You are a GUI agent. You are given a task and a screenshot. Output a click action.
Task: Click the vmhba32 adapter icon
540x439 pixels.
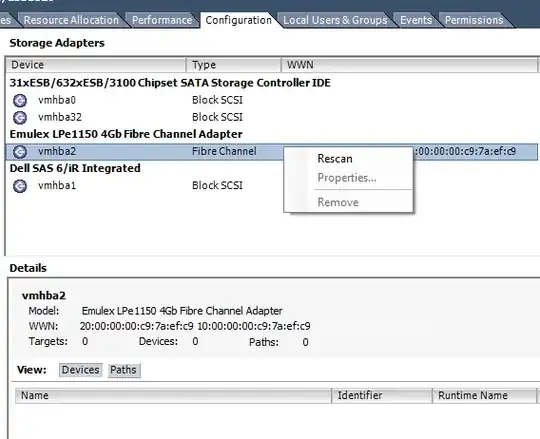(20, 117)
